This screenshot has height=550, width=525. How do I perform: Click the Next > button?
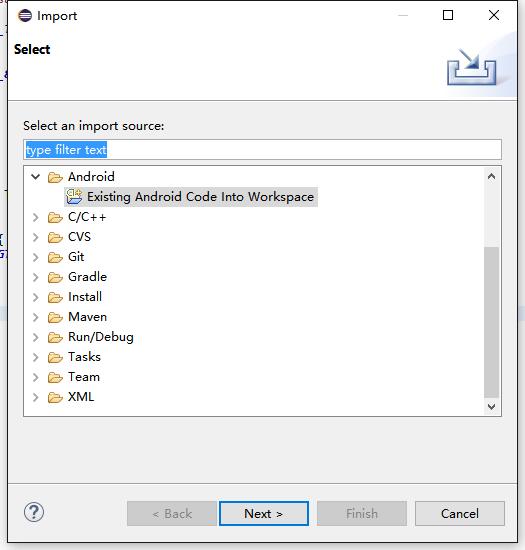264,514
